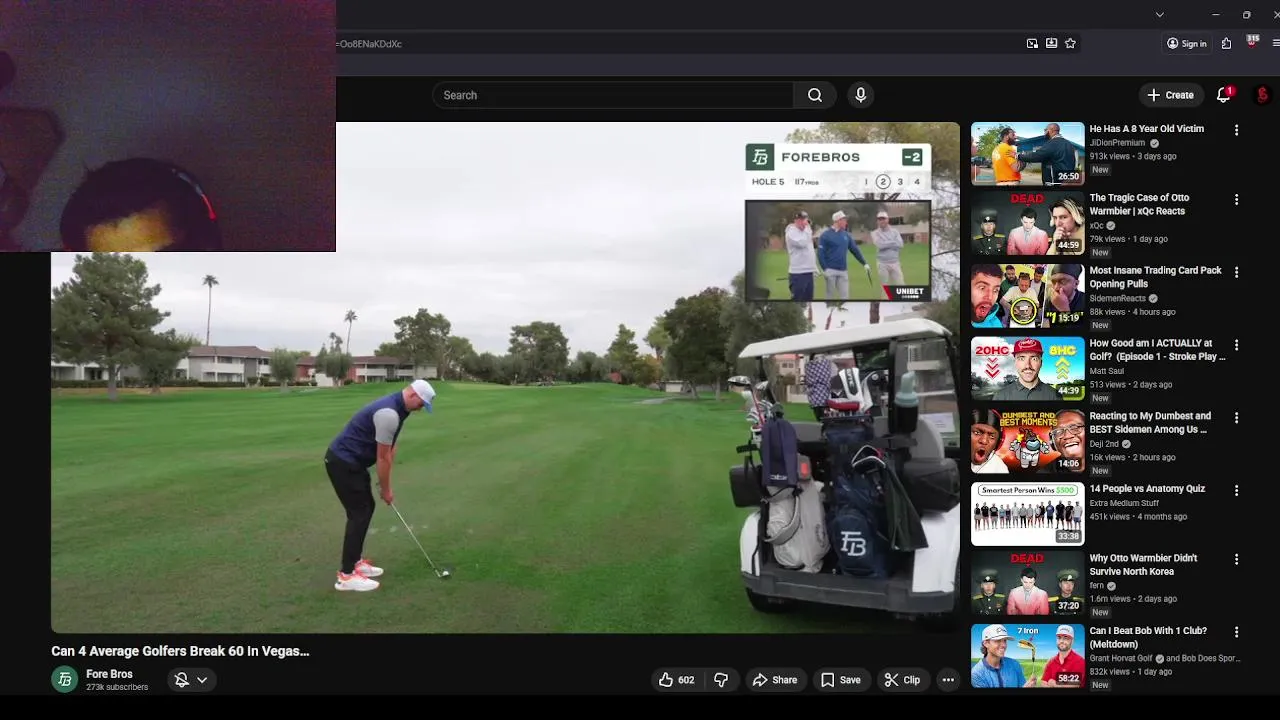Viewport: 1280px width, 720px height.
Task: Save the video to a playlist
Action: tap(840, 680)
